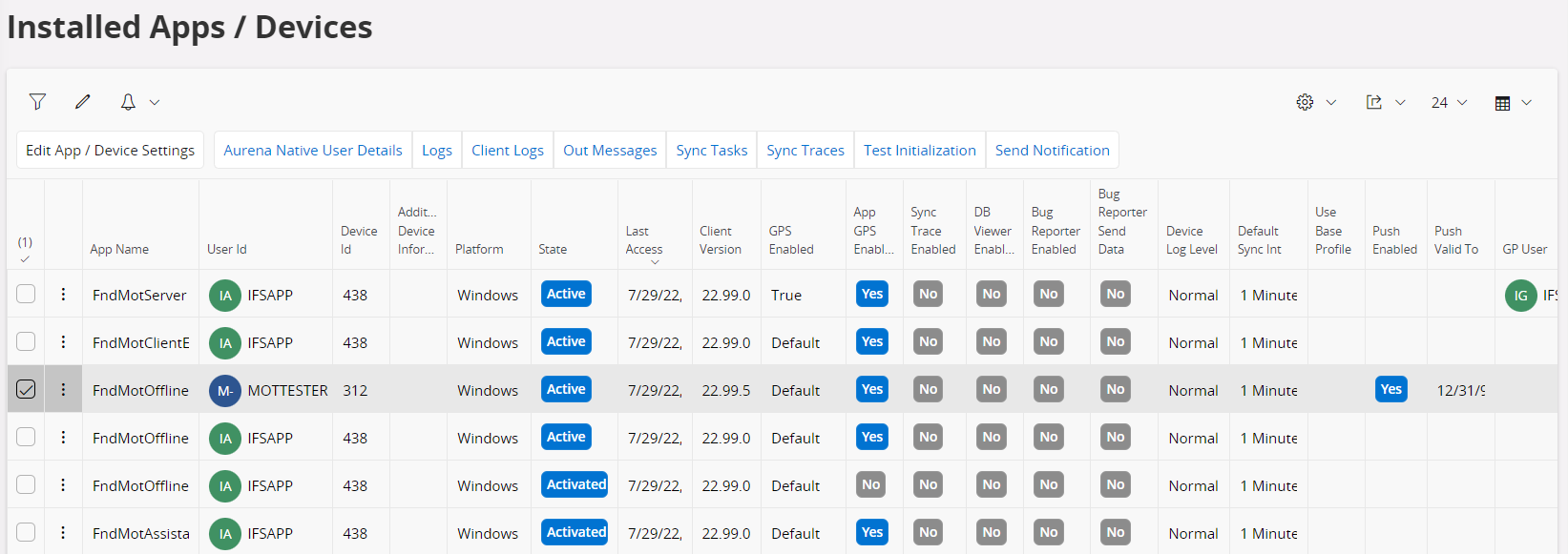Expand the bell icon dropdown arrow
1568x554 pixels.
point(155,102)
